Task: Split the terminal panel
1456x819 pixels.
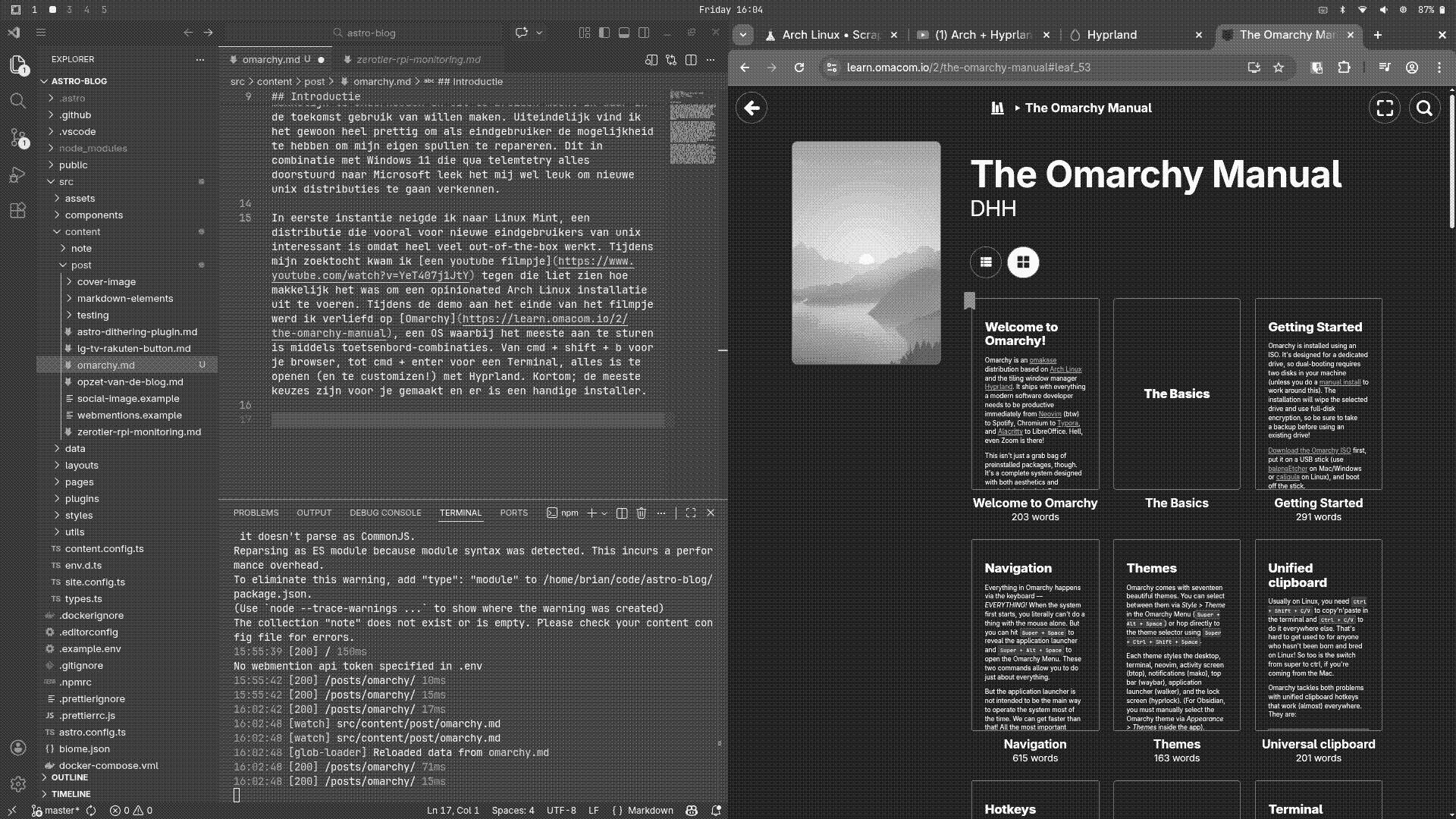Action: (x=622, y=513)
